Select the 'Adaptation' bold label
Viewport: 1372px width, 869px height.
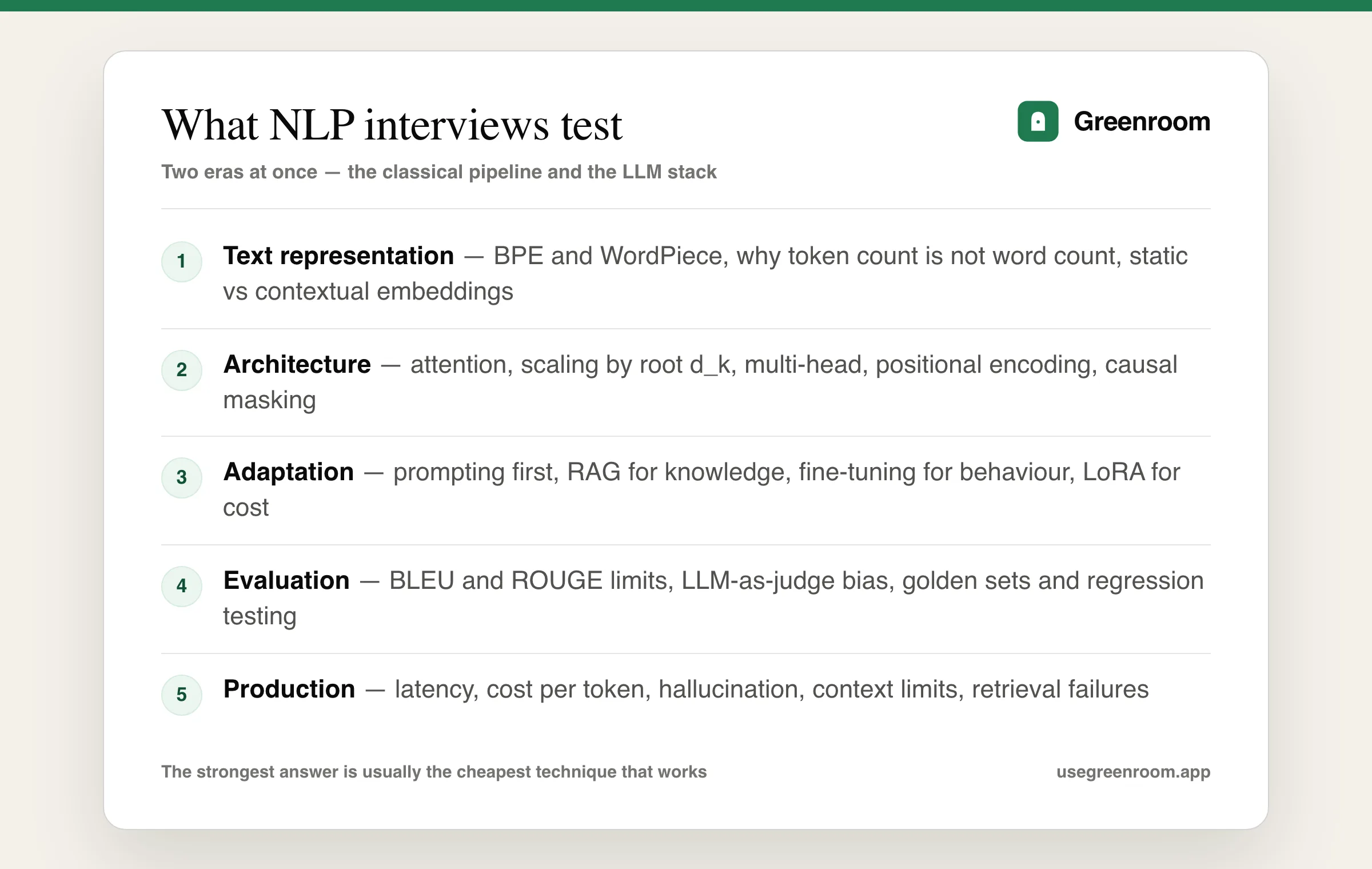(x=289, y=472)
